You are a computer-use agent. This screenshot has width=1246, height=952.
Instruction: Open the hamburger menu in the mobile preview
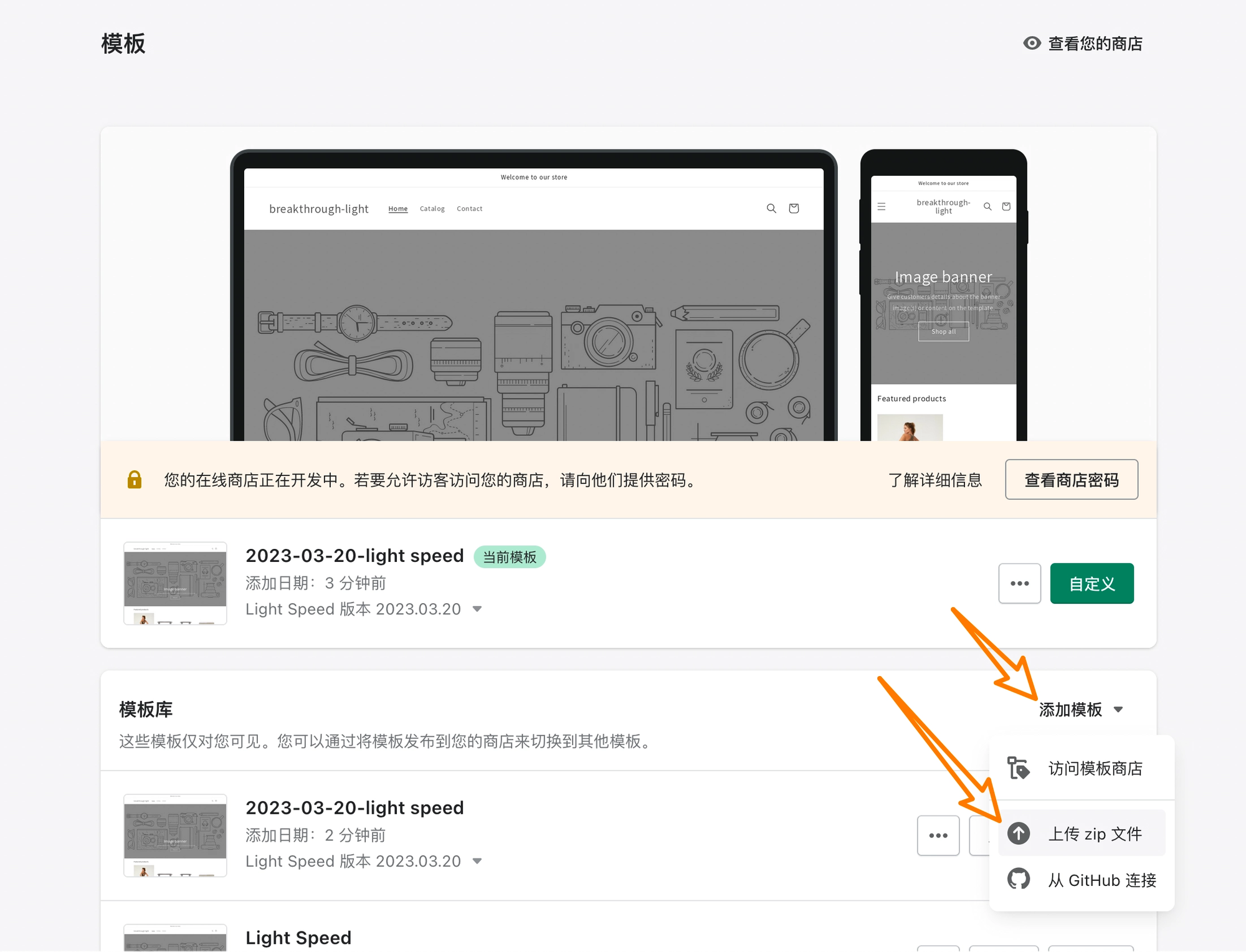pyautogui.click(x=882, y=206)
